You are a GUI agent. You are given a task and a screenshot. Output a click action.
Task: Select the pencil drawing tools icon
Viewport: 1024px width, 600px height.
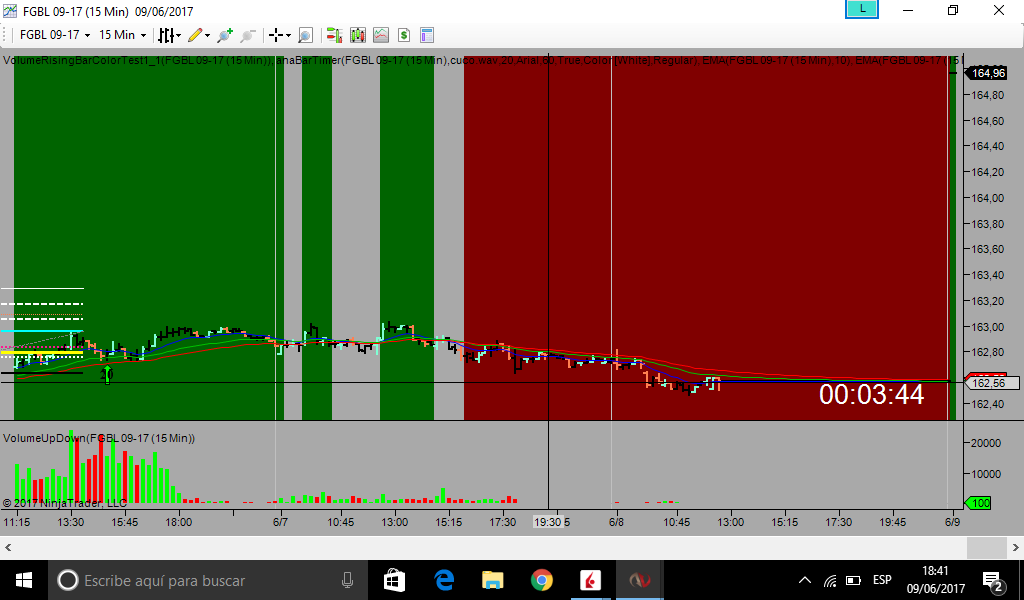[195, 35]
